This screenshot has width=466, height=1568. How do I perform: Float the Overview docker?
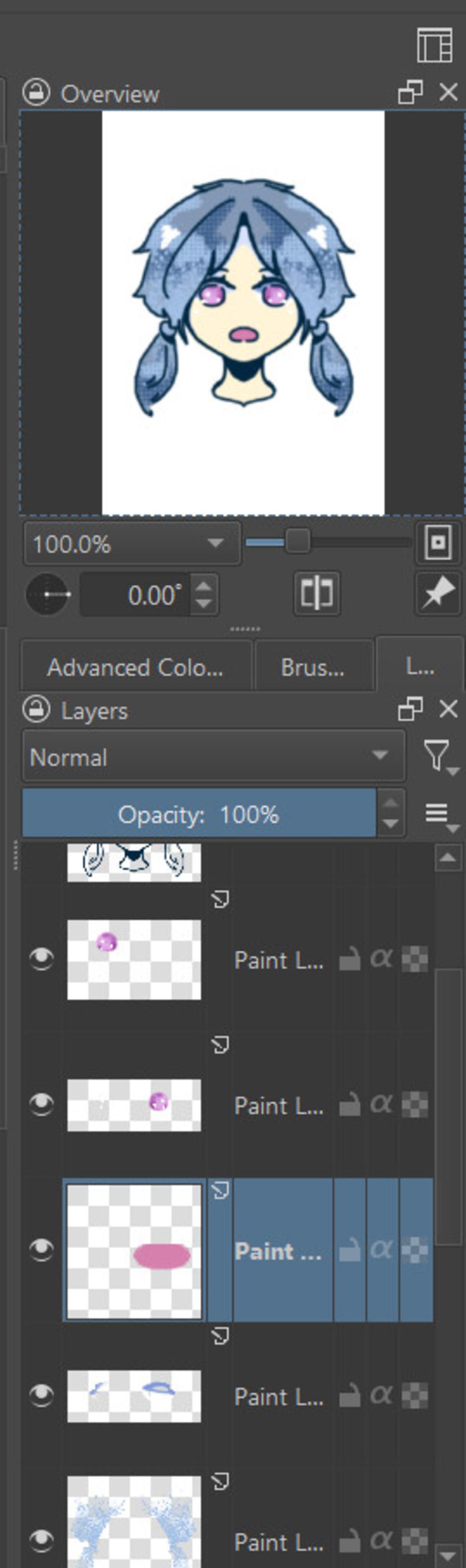point(410,93)
